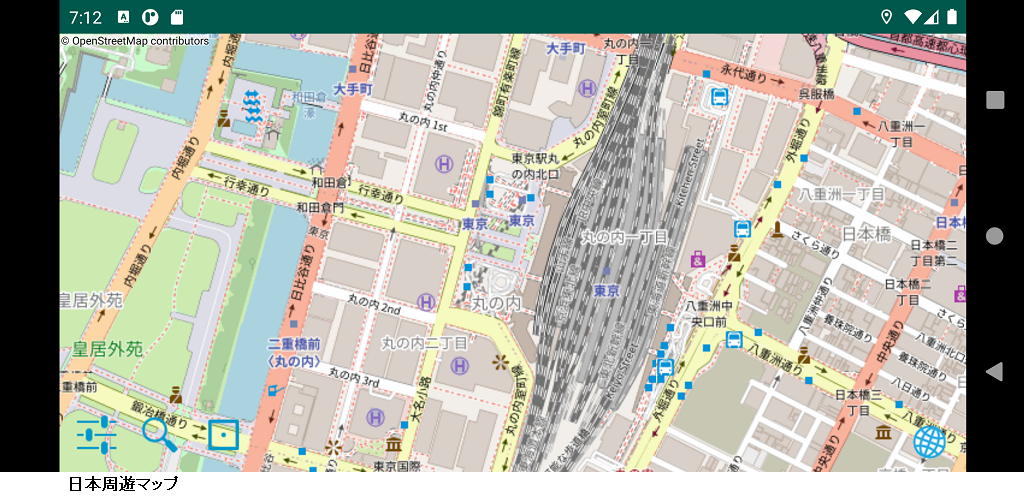Tap hotel icon below 丸の内二丁目 label

point(460,365)
